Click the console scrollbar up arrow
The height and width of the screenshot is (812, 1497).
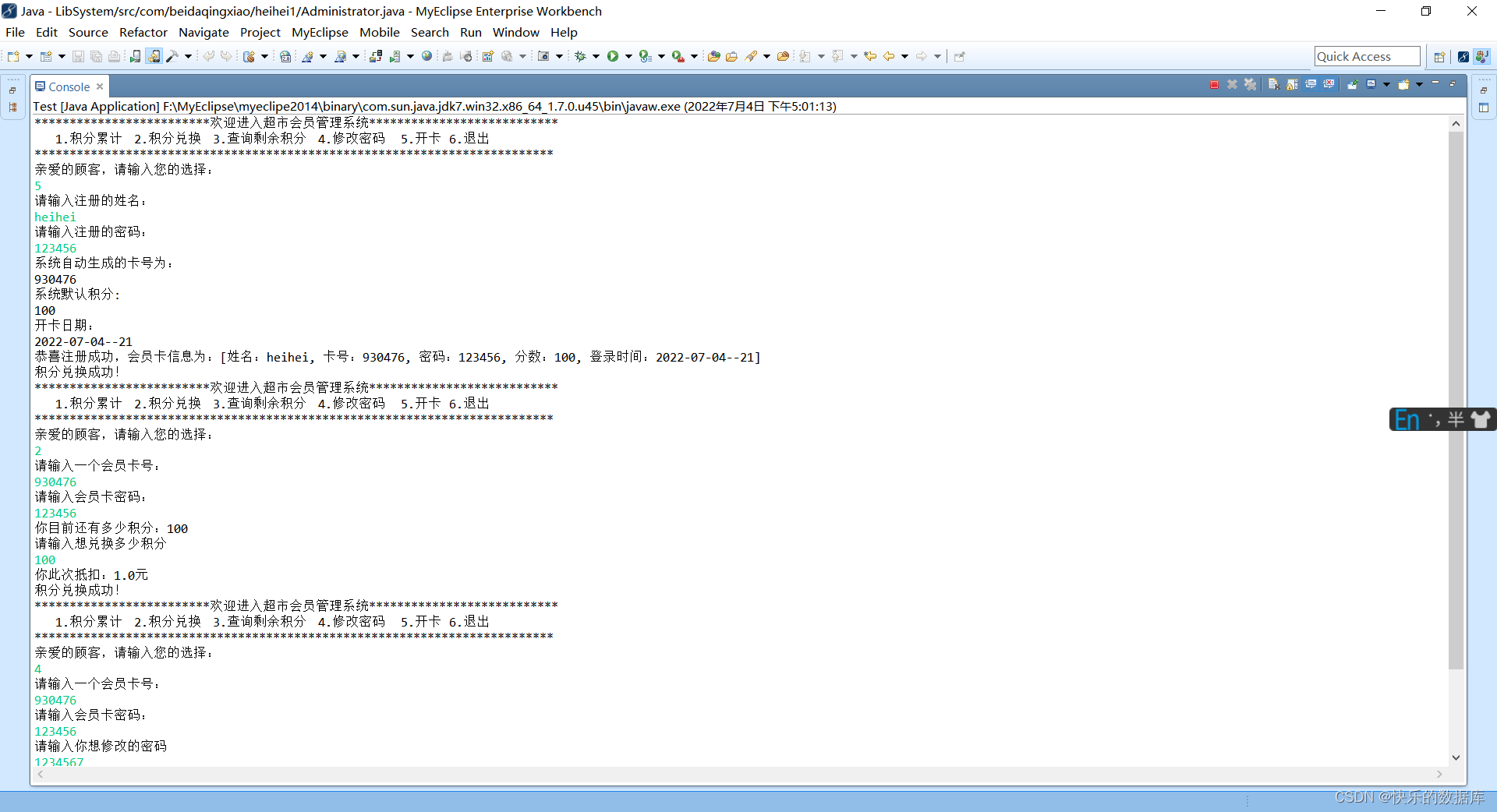[x=1456, y=123]
